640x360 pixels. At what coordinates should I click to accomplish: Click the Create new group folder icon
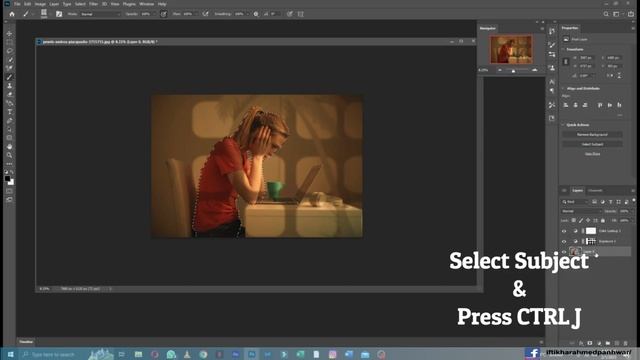tap(608, 343)
